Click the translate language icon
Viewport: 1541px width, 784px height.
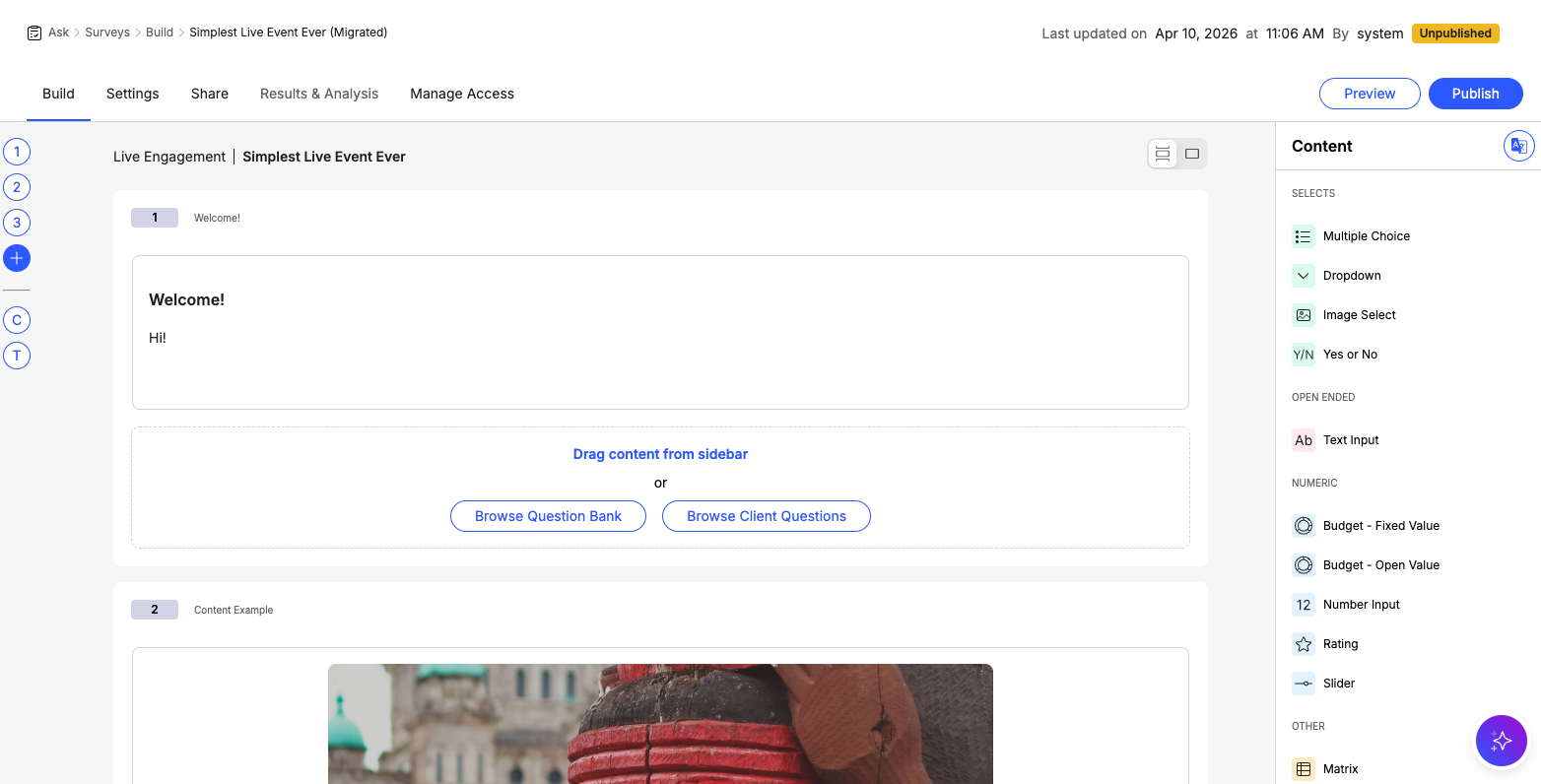pyautogui.click(x=1518, y=146)
